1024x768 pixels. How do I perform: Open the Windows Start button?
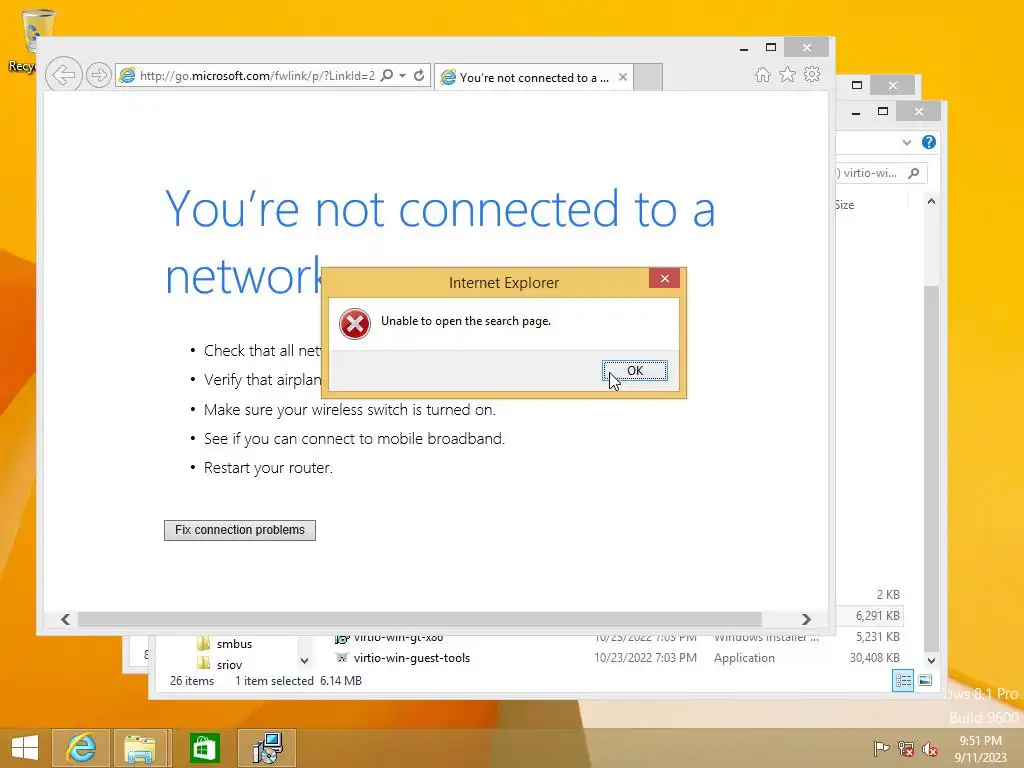pos(25,748)
